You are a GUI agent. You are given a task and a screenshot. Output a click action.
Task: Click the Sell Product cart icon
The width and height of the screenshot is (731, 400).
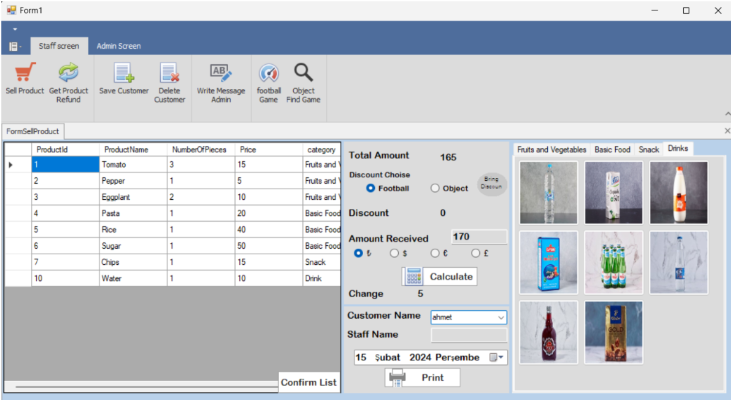click(x=24, y=74)
